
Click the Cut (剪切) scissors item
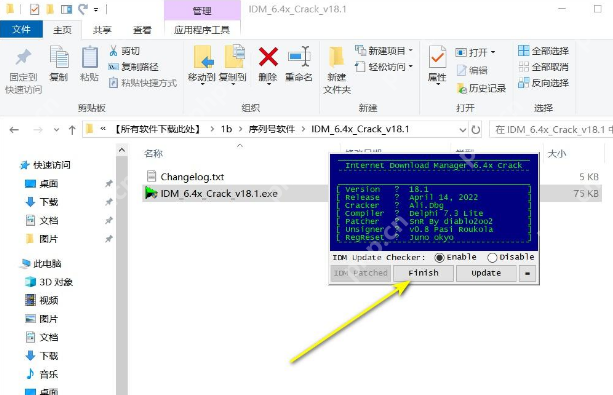coord(124,51)
